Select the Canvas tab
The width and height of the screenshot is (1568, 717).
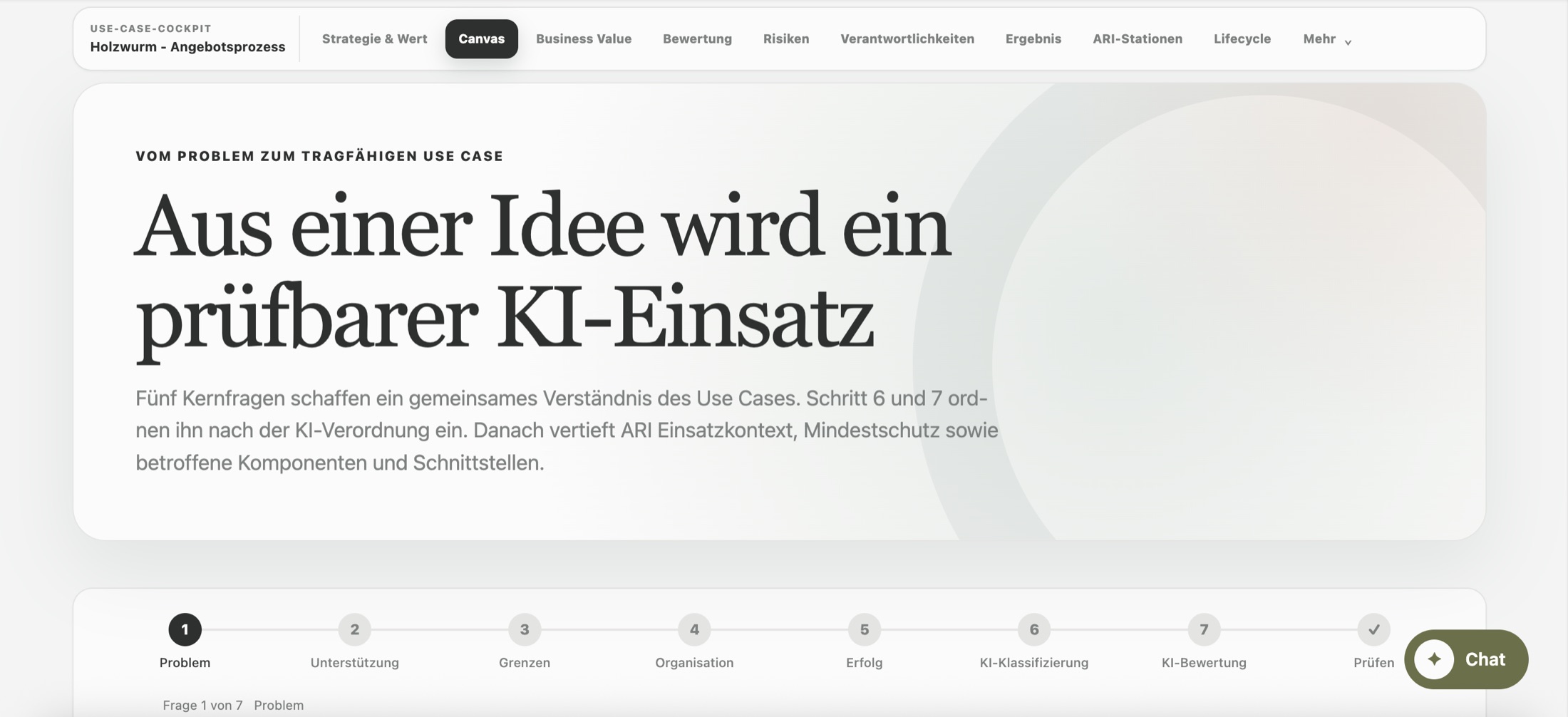point(482,38)
